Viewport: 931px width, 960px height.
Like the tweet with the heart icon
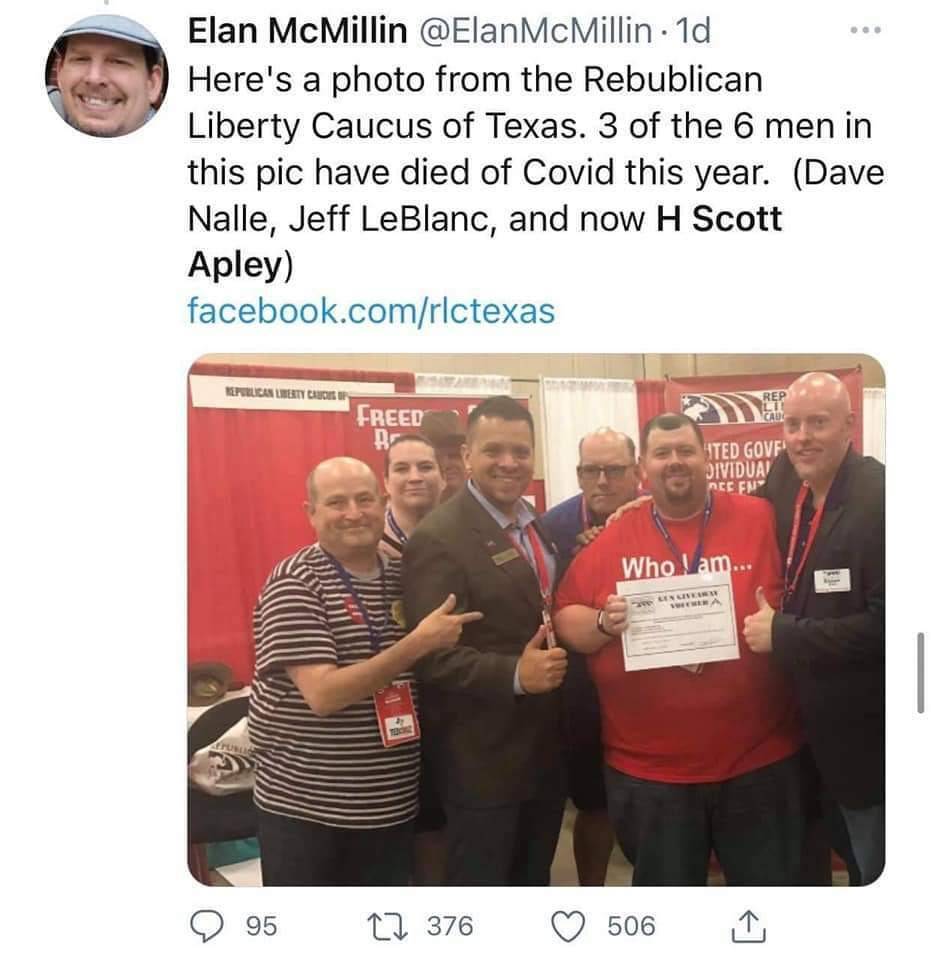click(569, 926)
